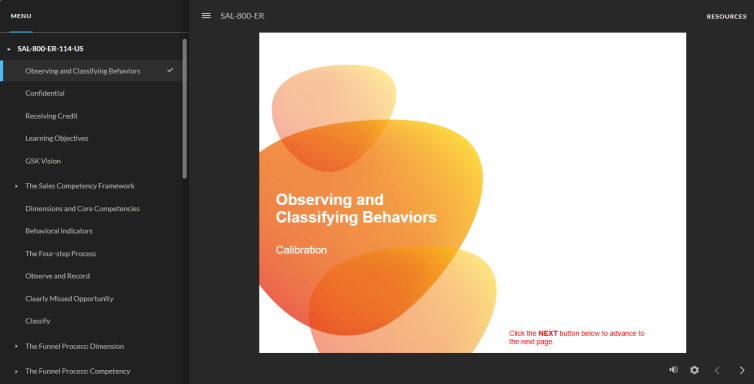Expand The Funnel Process: Competency
The height and width of the screenshot is (384, 754).
[16, 372]
